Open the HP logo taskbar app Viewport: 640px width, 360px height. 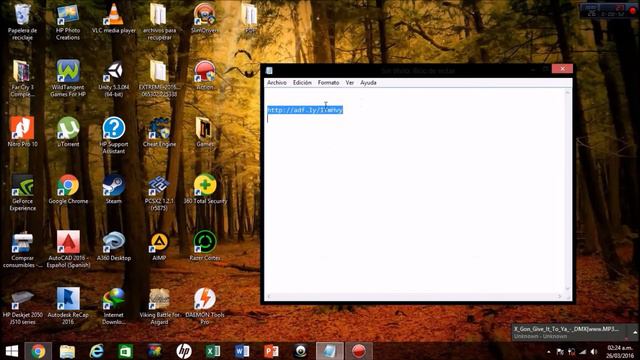point(184,351)
